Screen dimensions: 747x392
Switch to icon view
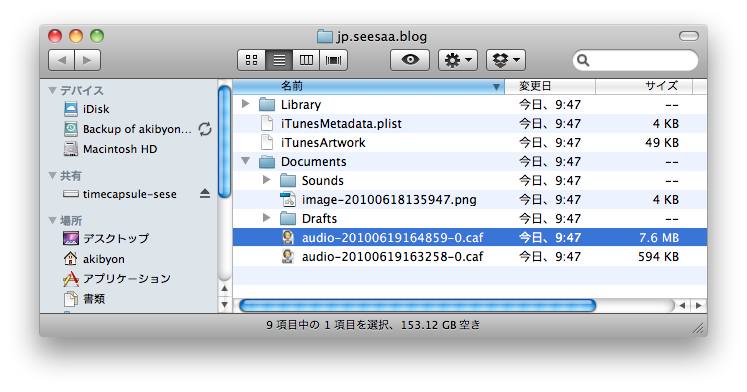click(x=252, y=60)
